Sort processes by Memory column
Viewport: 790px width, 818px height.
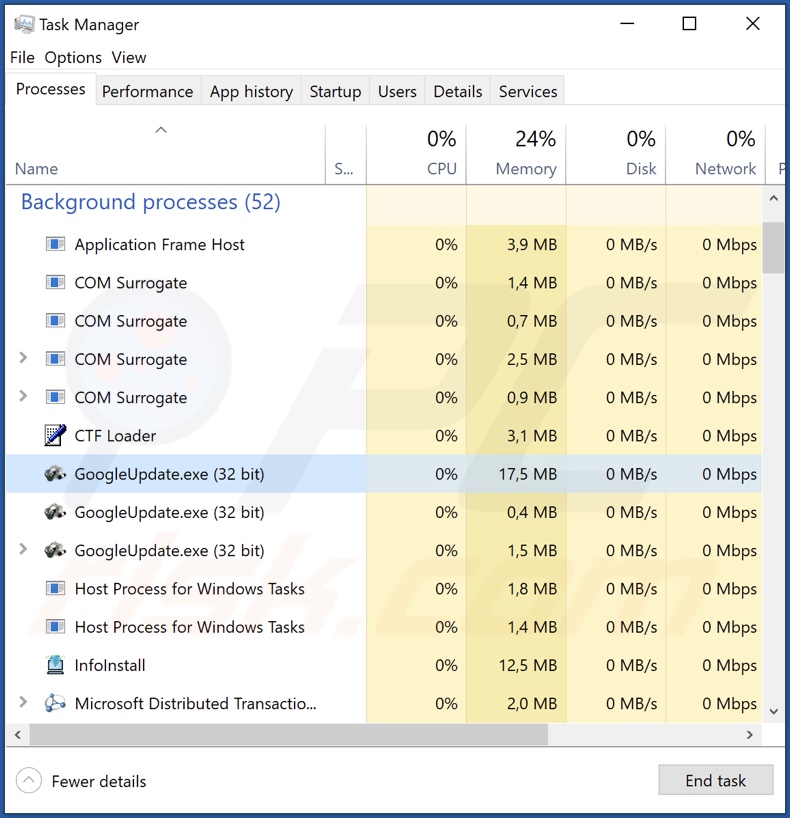click(x=525, y=169)
